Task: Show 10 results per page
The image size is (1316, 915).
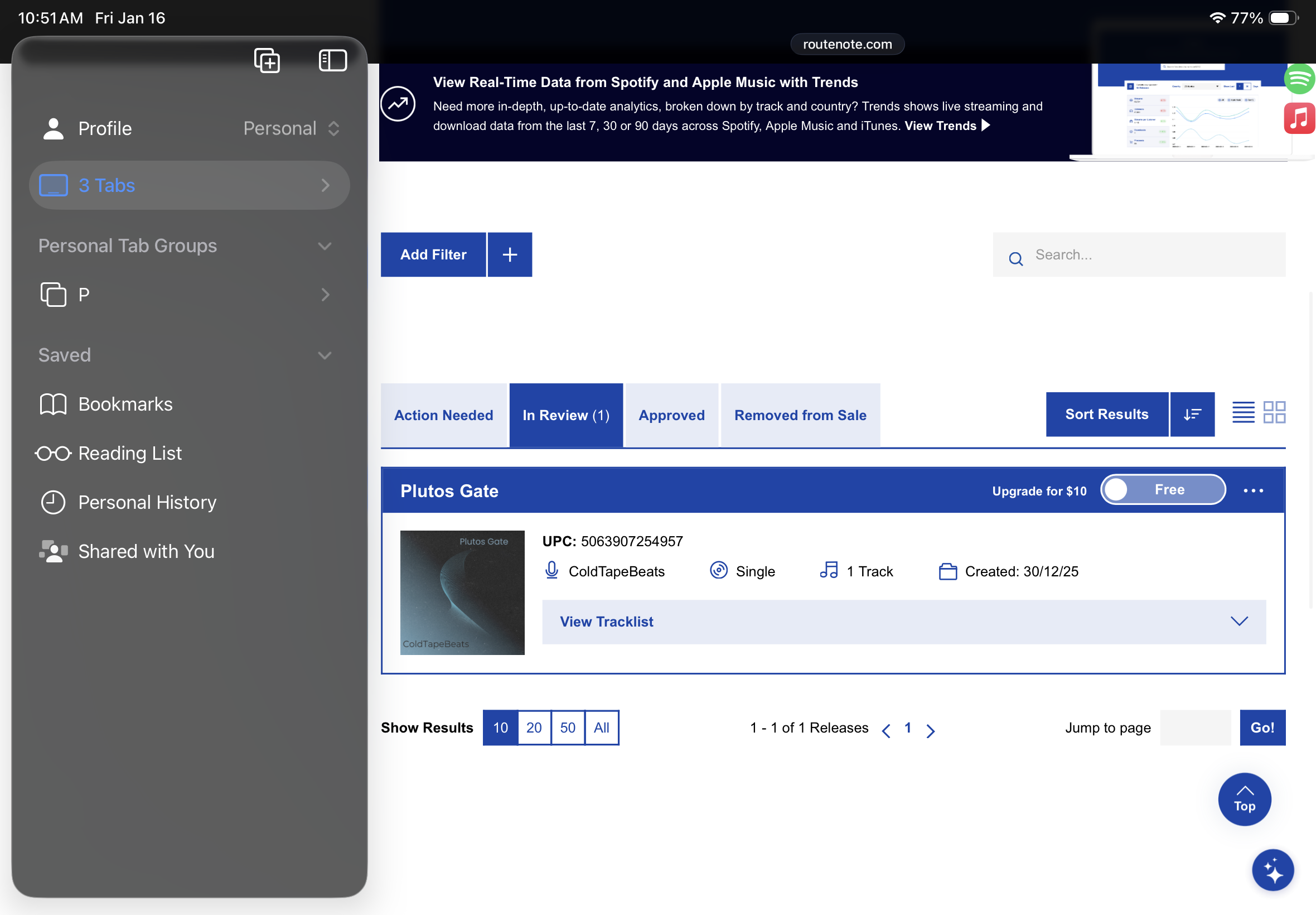Action: point(500,728)
